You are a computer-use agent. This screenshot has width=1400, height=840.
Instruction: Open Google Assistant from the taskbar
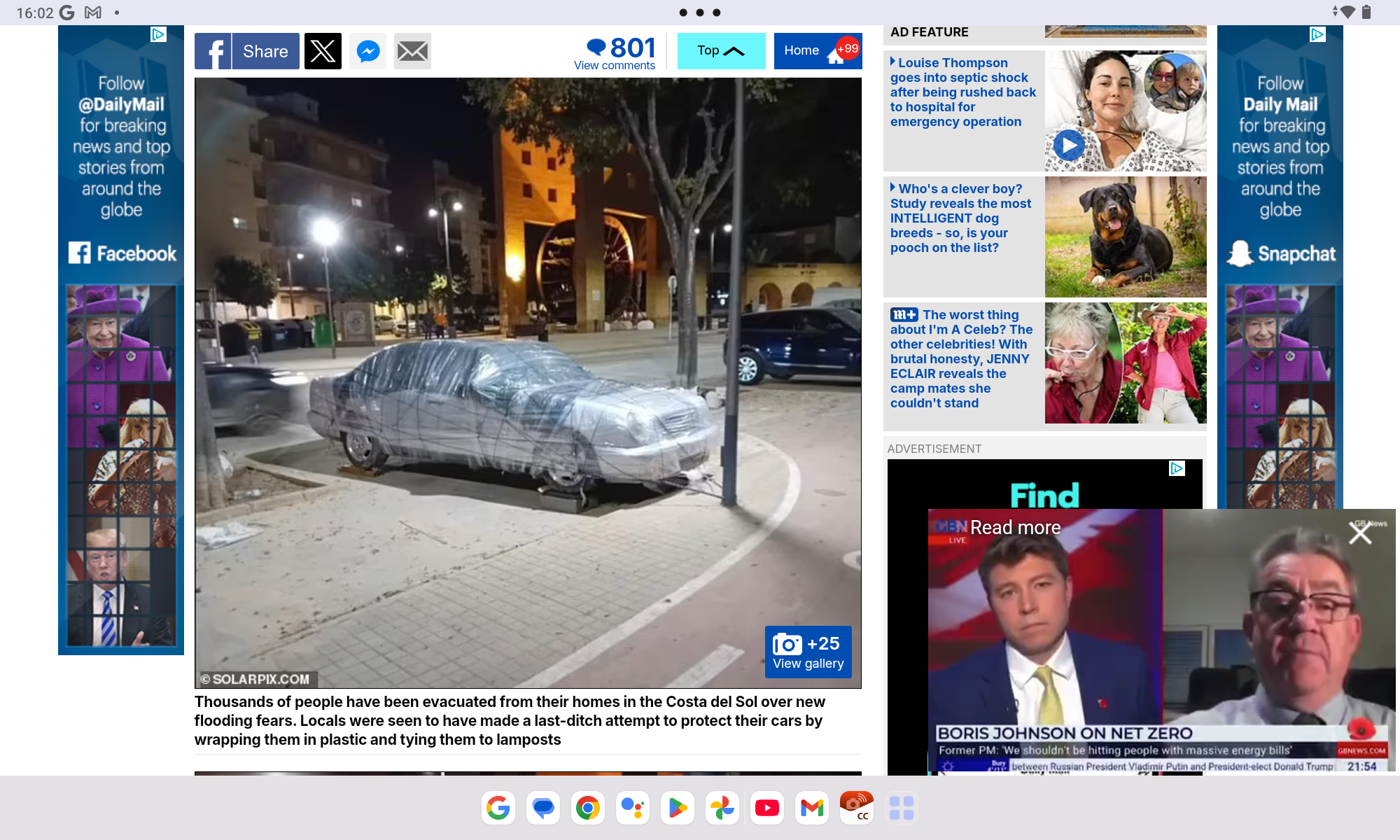click(x=633, y=808)
